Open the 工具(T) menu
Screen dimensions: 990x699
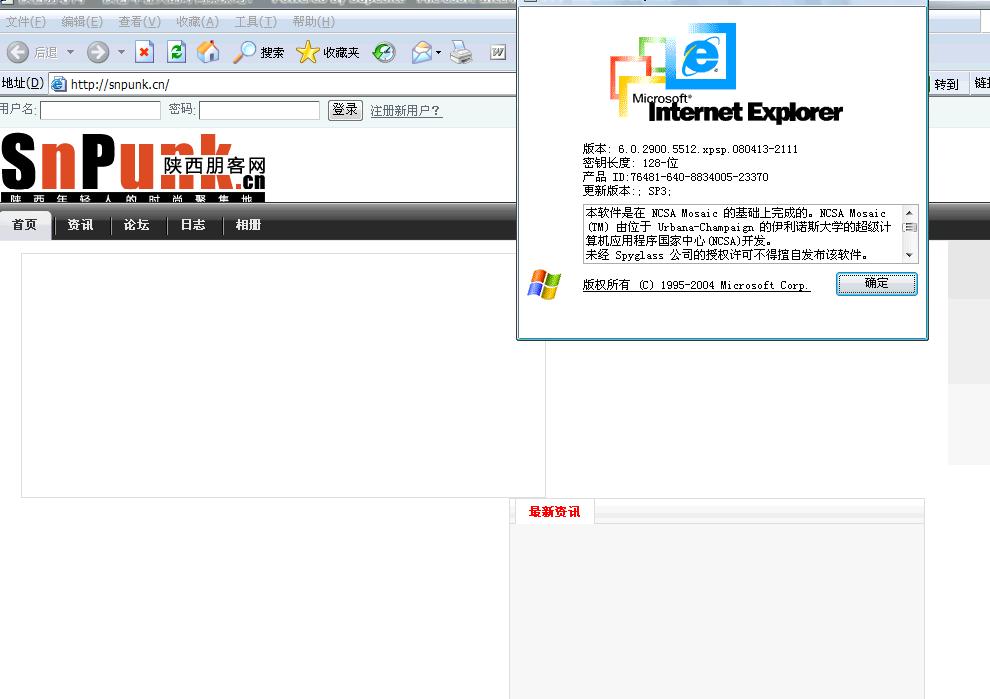tap(256, 21)
